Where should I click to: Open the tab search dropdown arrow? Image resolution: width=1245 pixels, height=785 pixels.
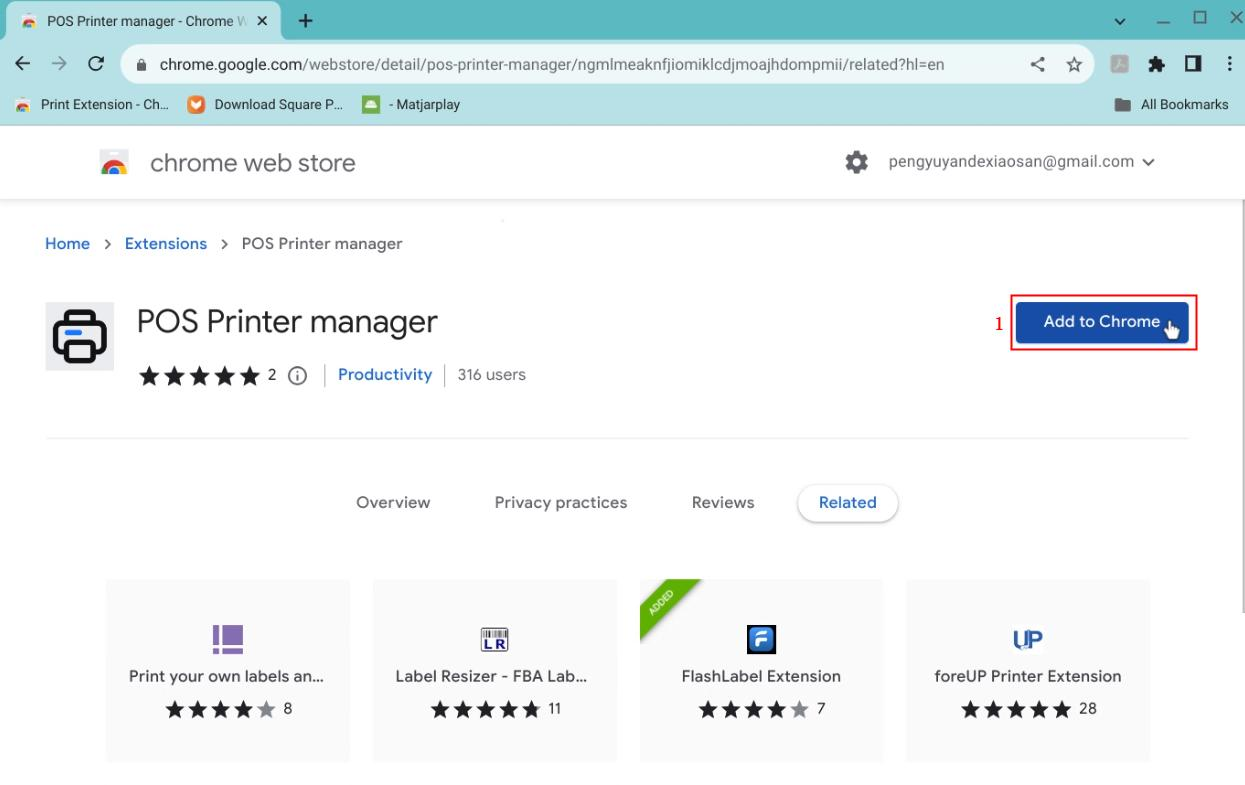coord(1119,21)
